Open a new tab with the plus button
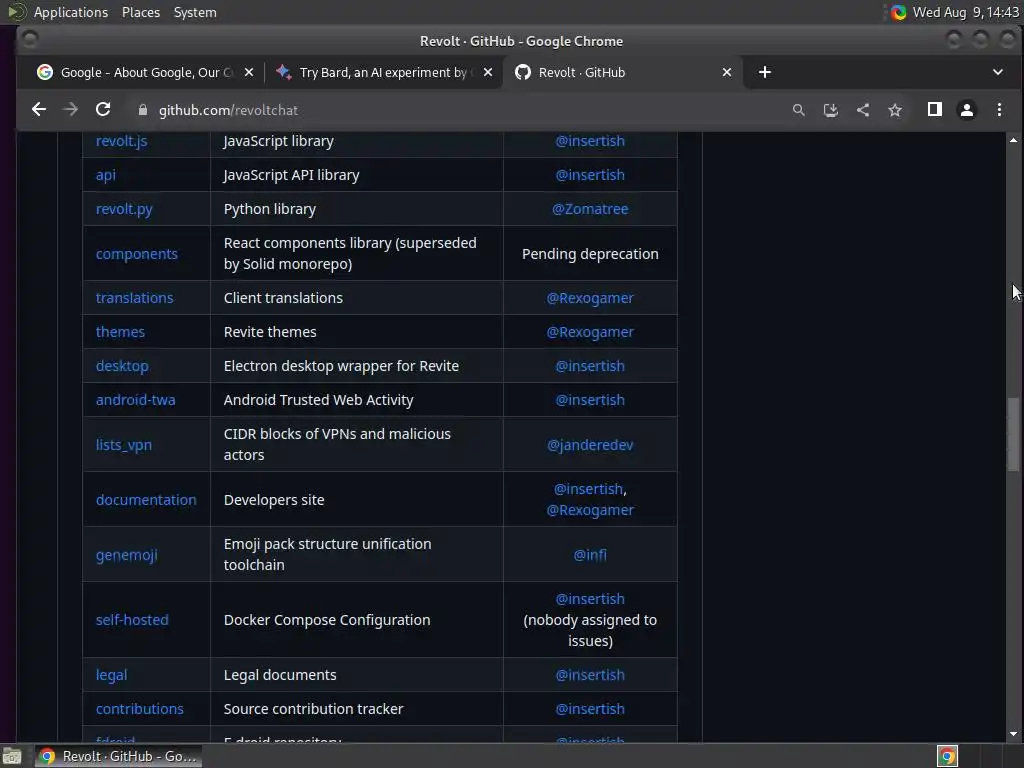1024x768 pixels. 765,72
